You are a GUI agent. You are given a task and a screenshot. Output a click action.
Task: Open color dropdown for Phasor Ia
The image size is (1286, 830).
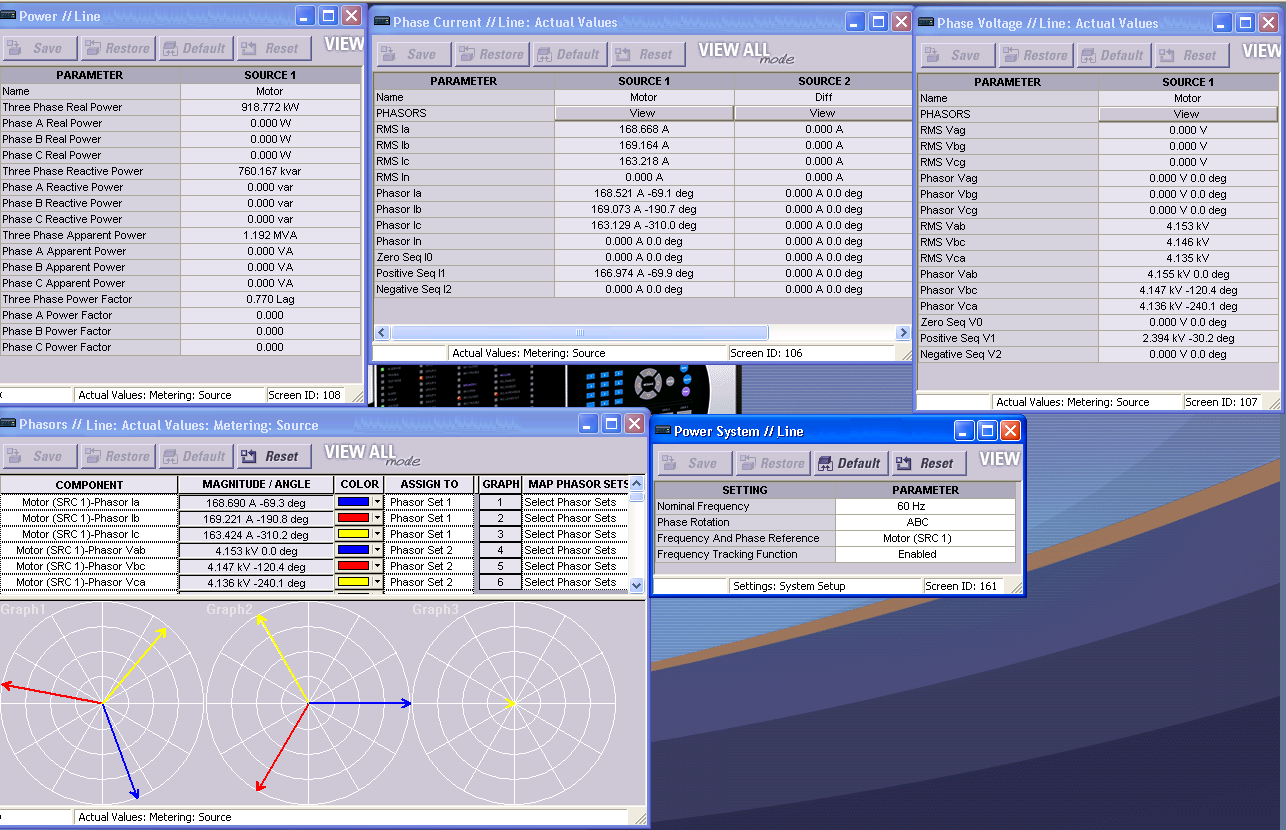click(x=378, y=502)
